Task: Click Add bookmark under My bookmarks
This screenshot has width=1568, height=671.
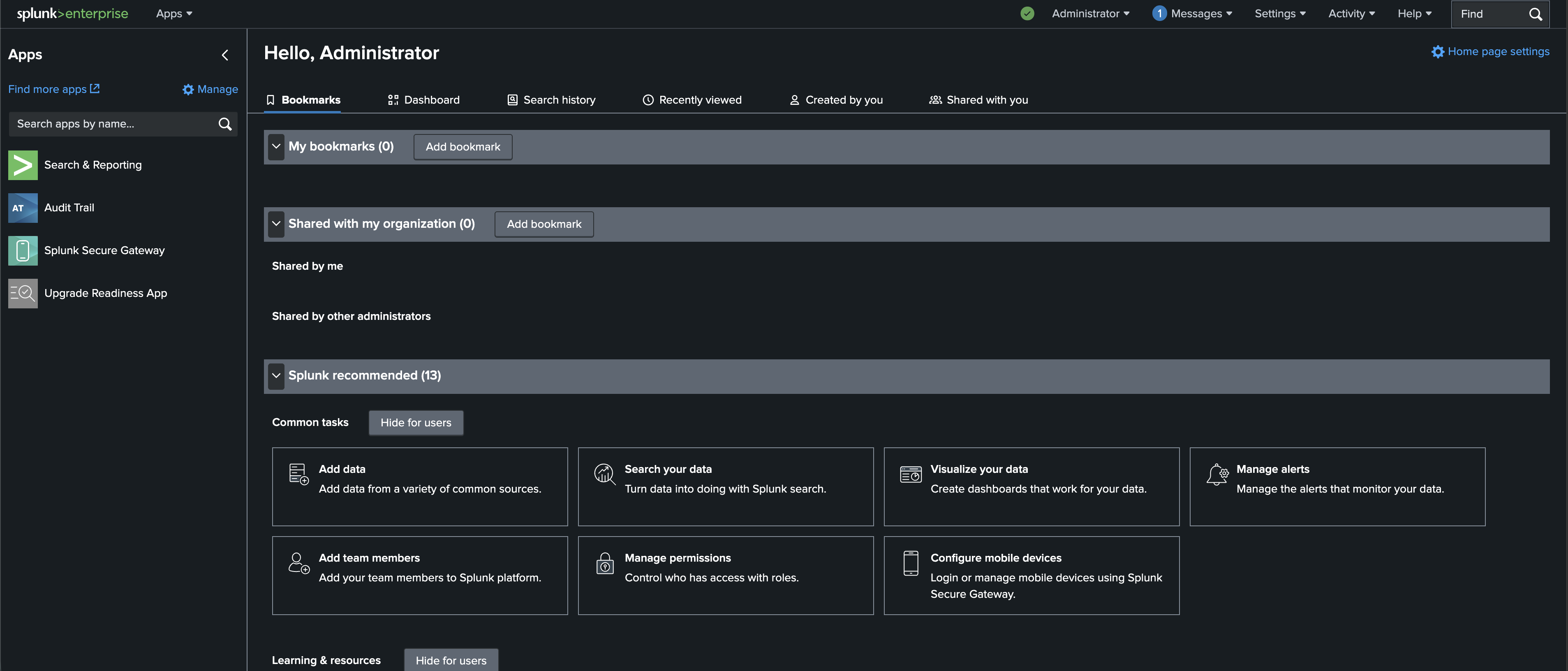Action: point(463,147)
